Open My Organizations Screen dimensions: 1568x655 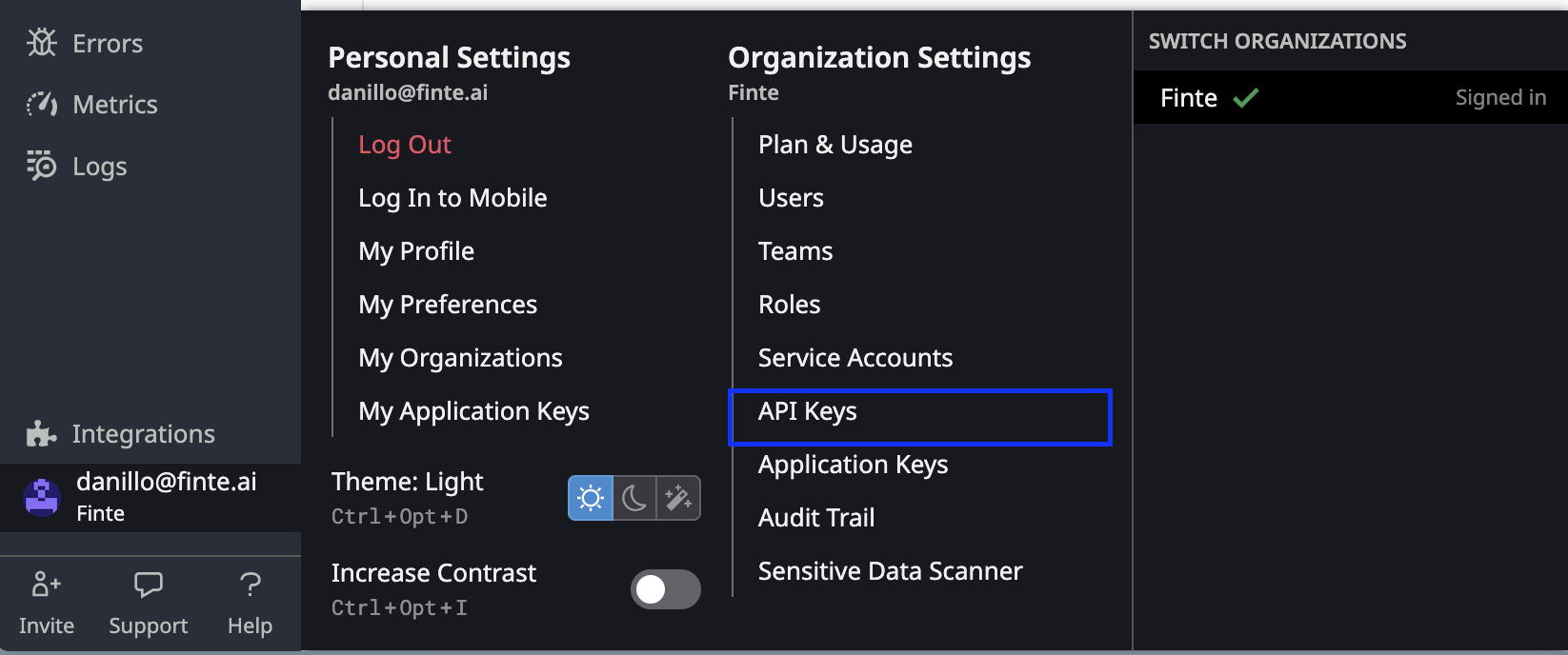tap(460, 358)
